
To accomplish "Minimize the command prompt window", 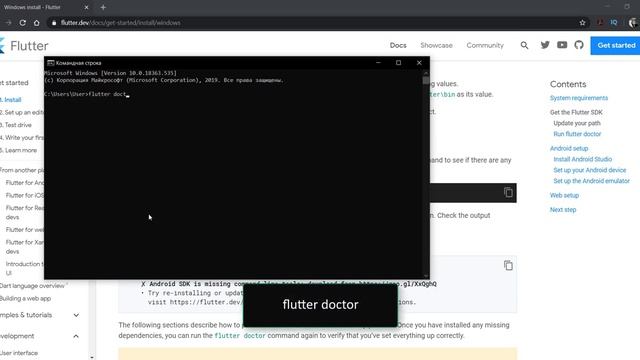I will [x=378, y=63].
